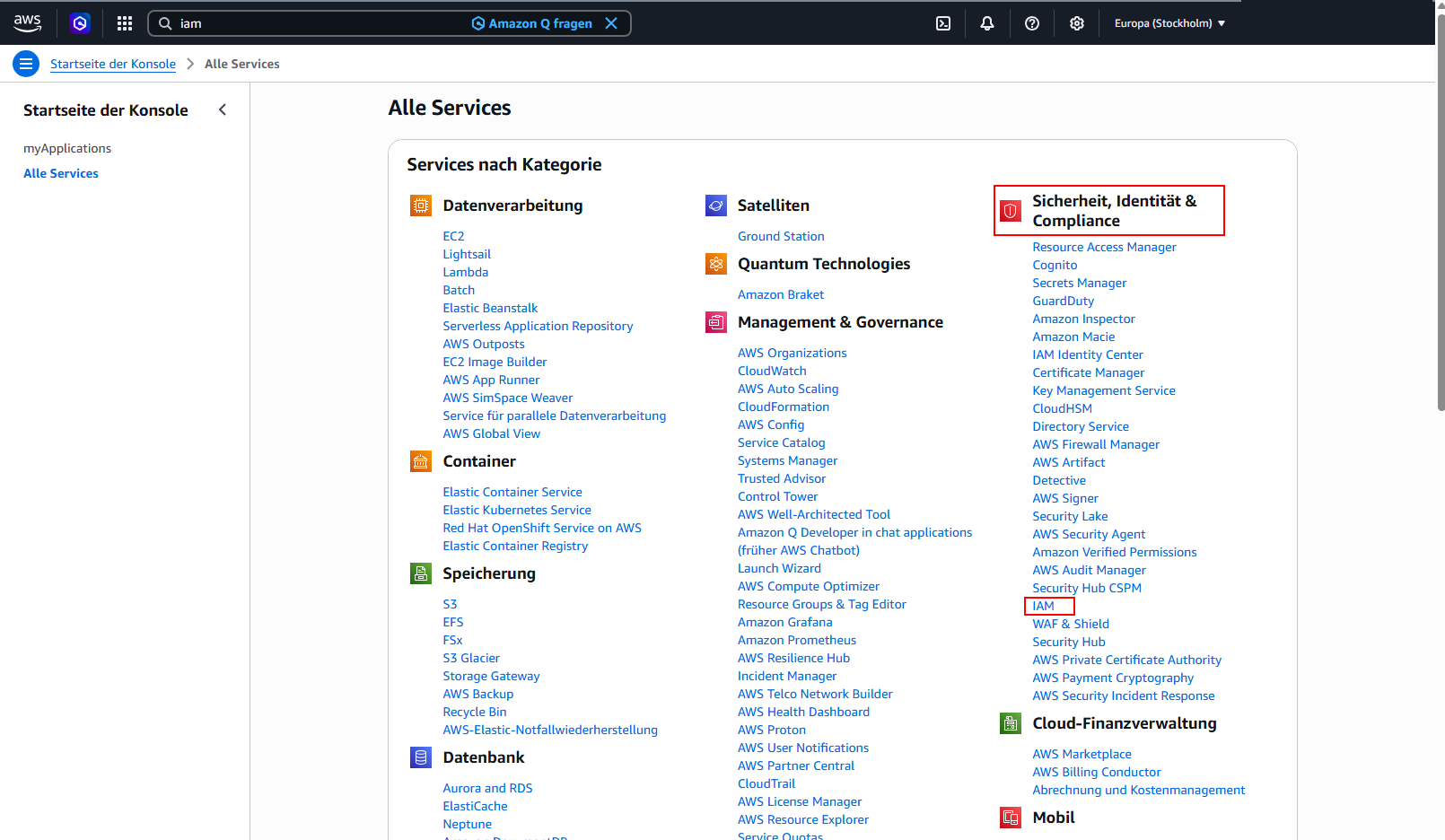Screen dimensions: 1445x840
Task: Click the Quantum Technologies category icon
Action: (x=716, y=264)
